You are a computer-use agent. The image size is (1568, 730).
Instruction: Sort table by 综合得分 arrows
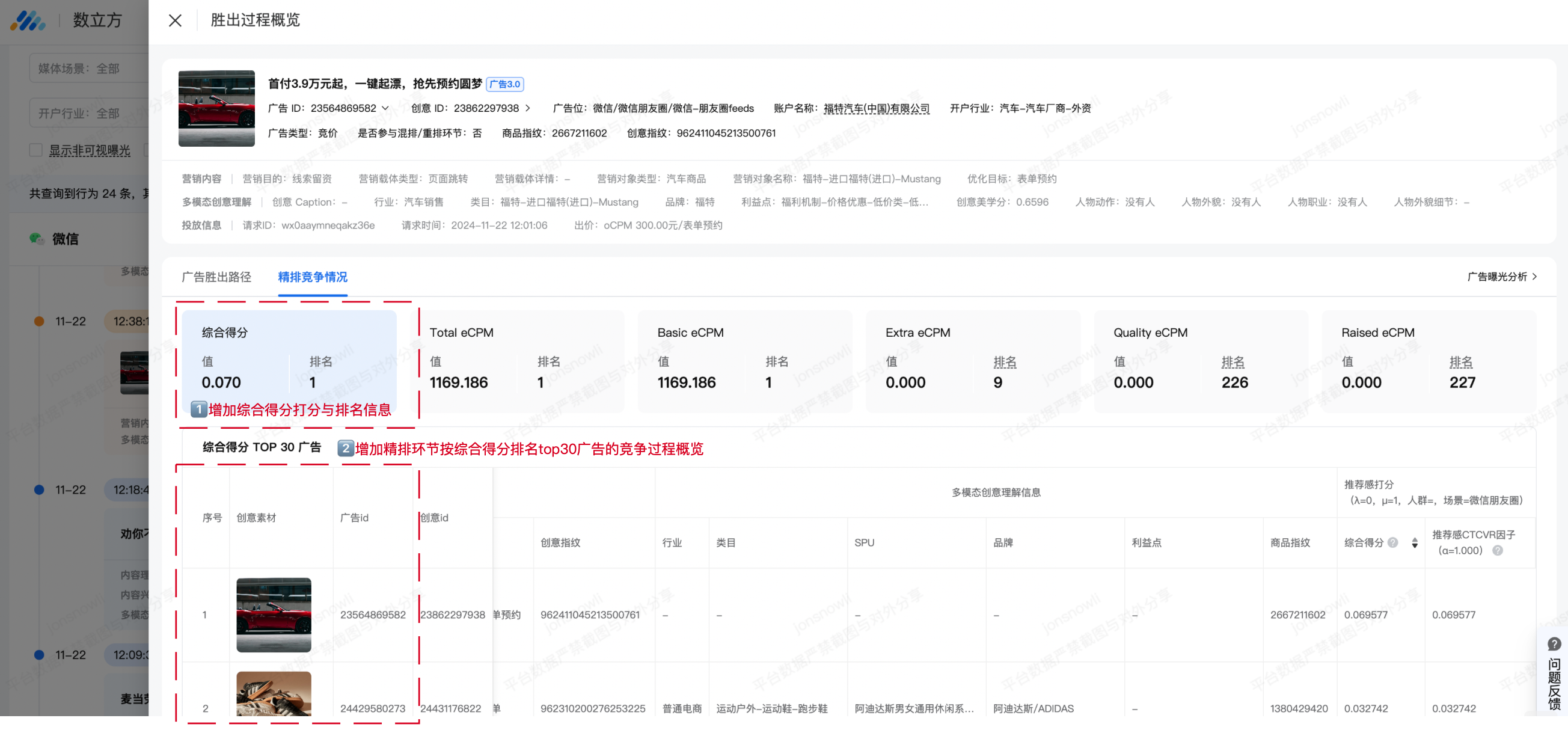pyautogui.click(x=1415, y=543)
